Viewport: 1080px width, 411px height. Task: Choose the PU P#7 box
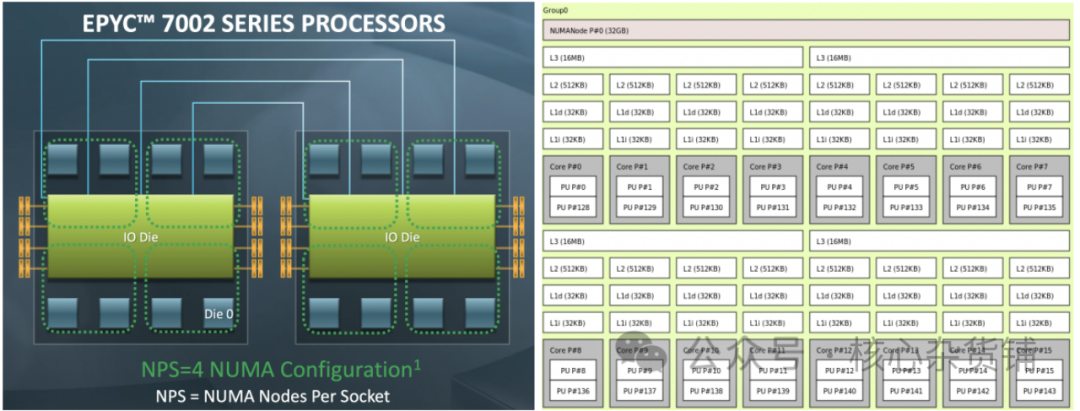(1040, 187)
